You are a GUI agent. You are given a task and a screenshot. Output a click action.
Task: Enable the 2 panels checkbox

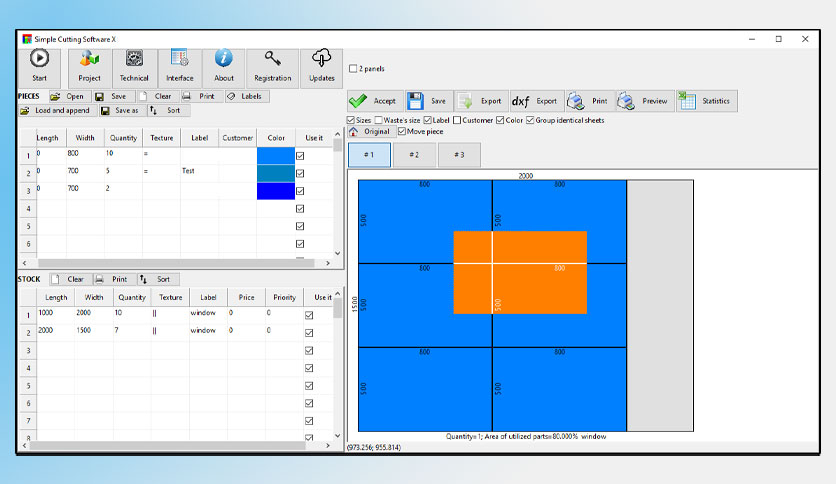353,69
